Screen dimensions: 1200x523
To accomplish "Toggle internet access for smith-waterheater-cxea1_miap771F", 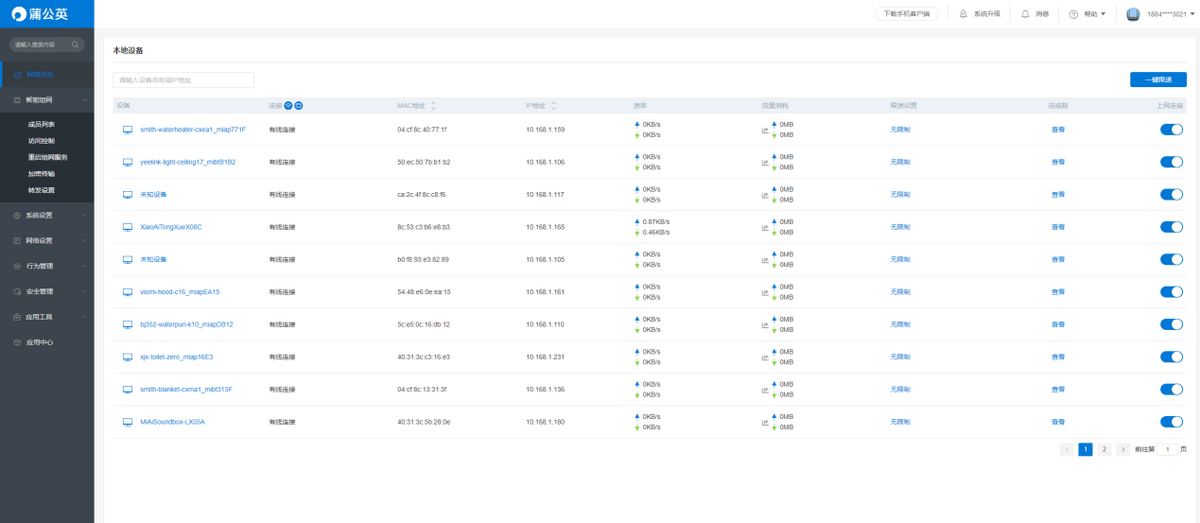I will (1171, 130).
